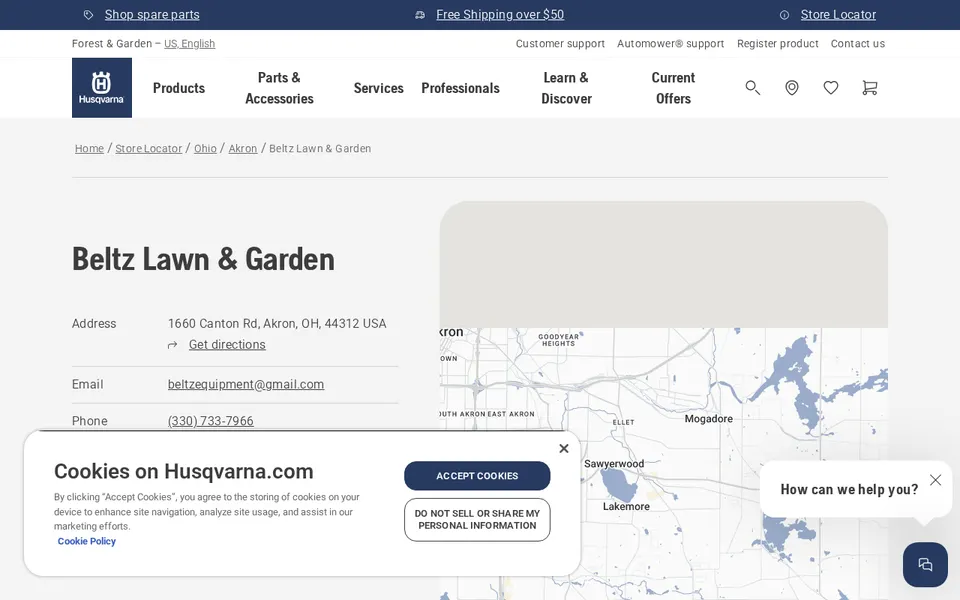The width and height of the screenshot is (960, 600).
Task: Click the Shop spare parts link
Action: [x=152, y=15]
